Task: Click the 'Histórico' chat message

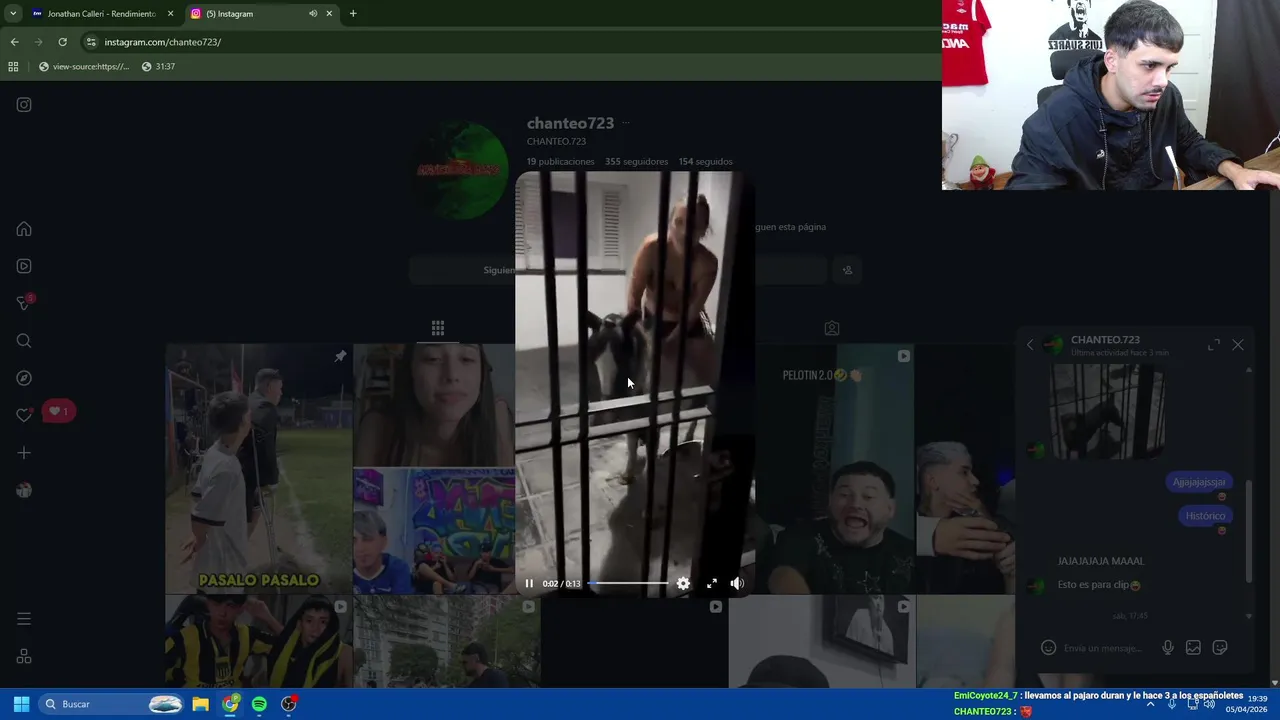Action: (1205, 516)
